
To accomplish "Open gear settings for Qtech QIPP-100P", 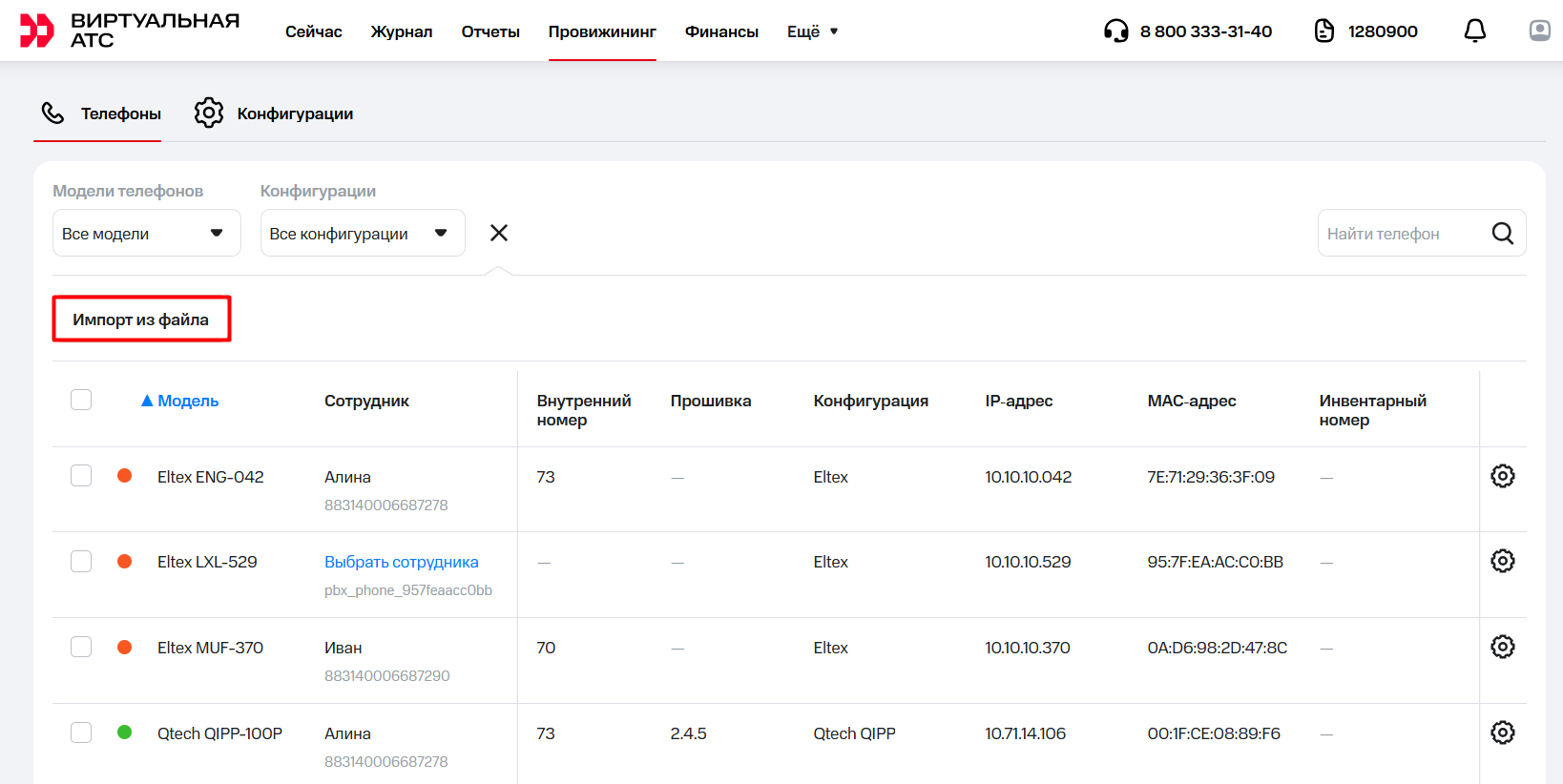I will [1502, 732].
